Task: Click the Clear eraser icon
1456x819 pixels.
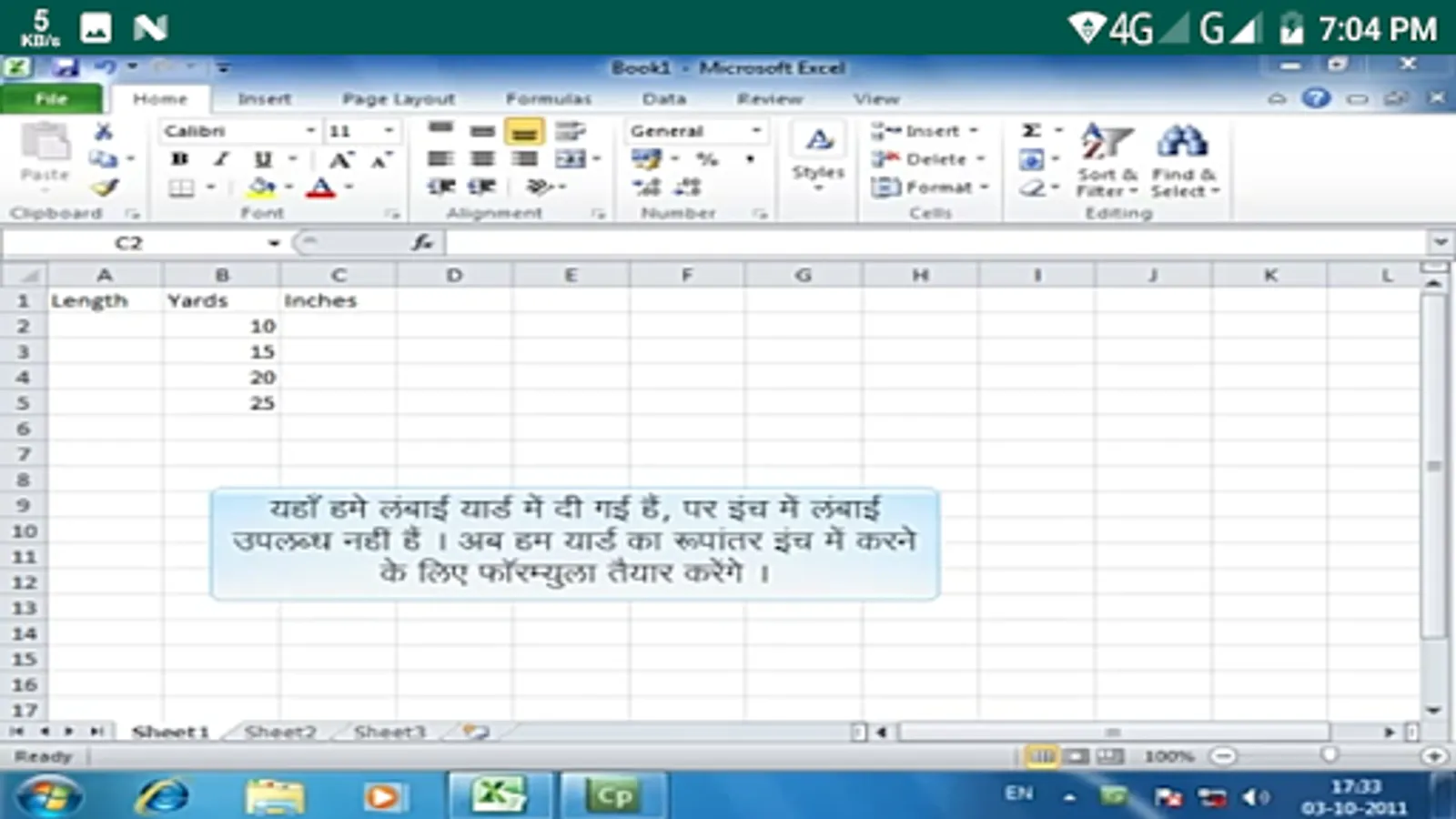Action: [x=1032, y=188]
